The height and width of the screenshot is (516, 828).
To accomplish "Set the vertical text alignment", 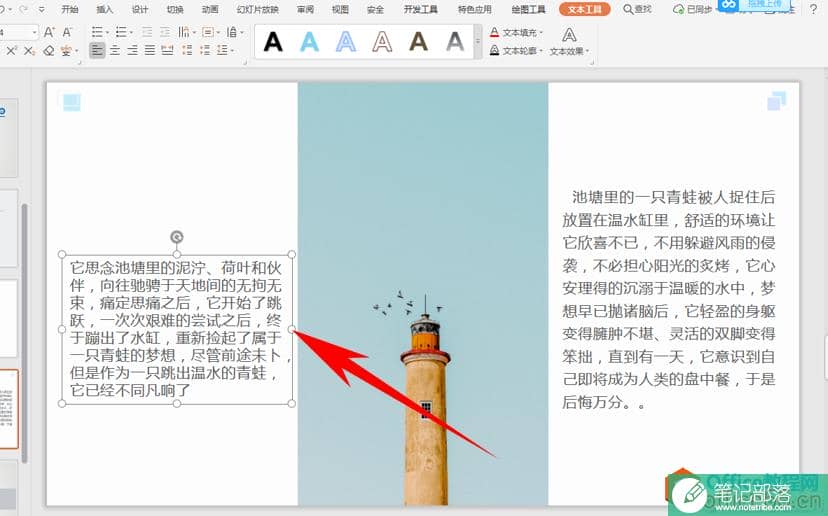I will 208,32.
